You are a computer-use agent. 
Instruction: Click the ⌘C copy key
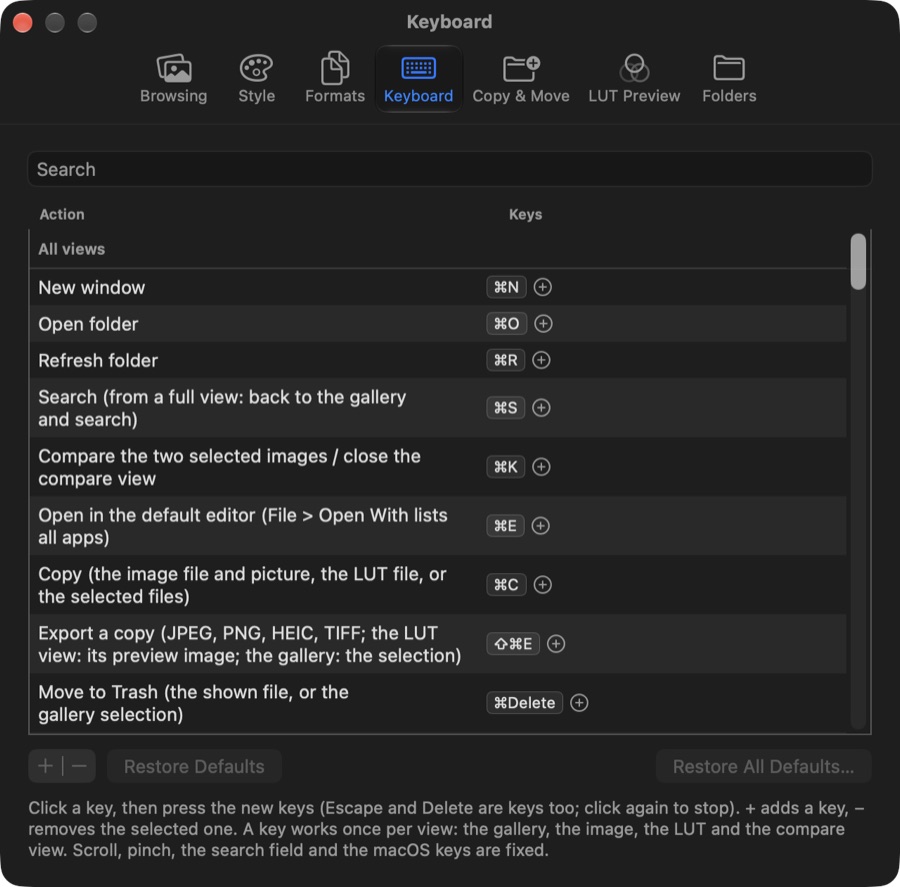click(506, 585)
